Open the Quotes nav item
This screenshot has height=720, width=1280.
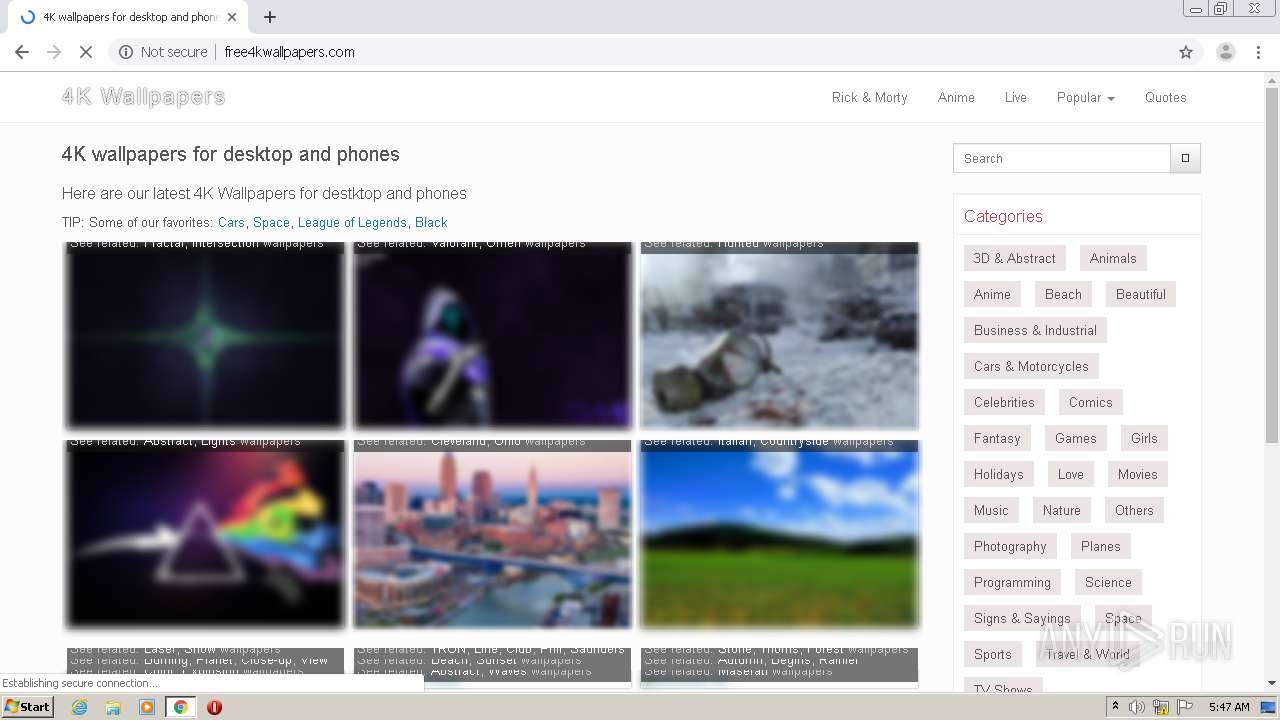(1165, 97)
